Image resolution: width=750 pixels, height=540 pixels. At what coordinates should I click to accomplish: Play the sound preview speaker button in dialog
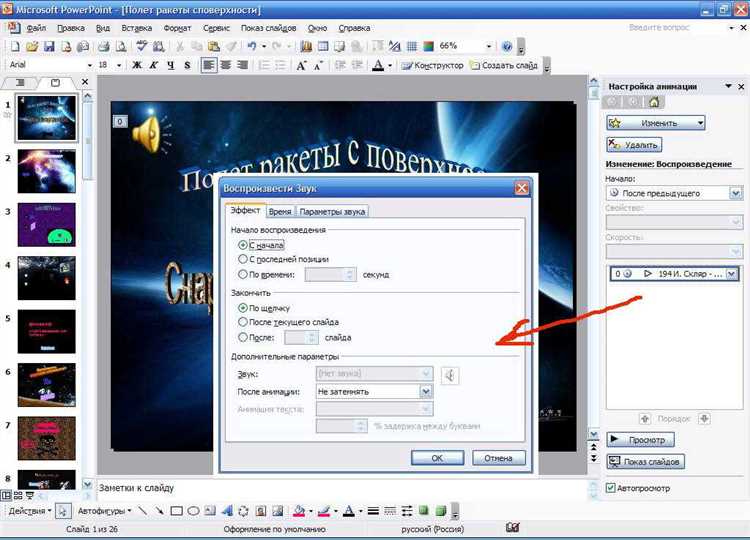[450, 375]
